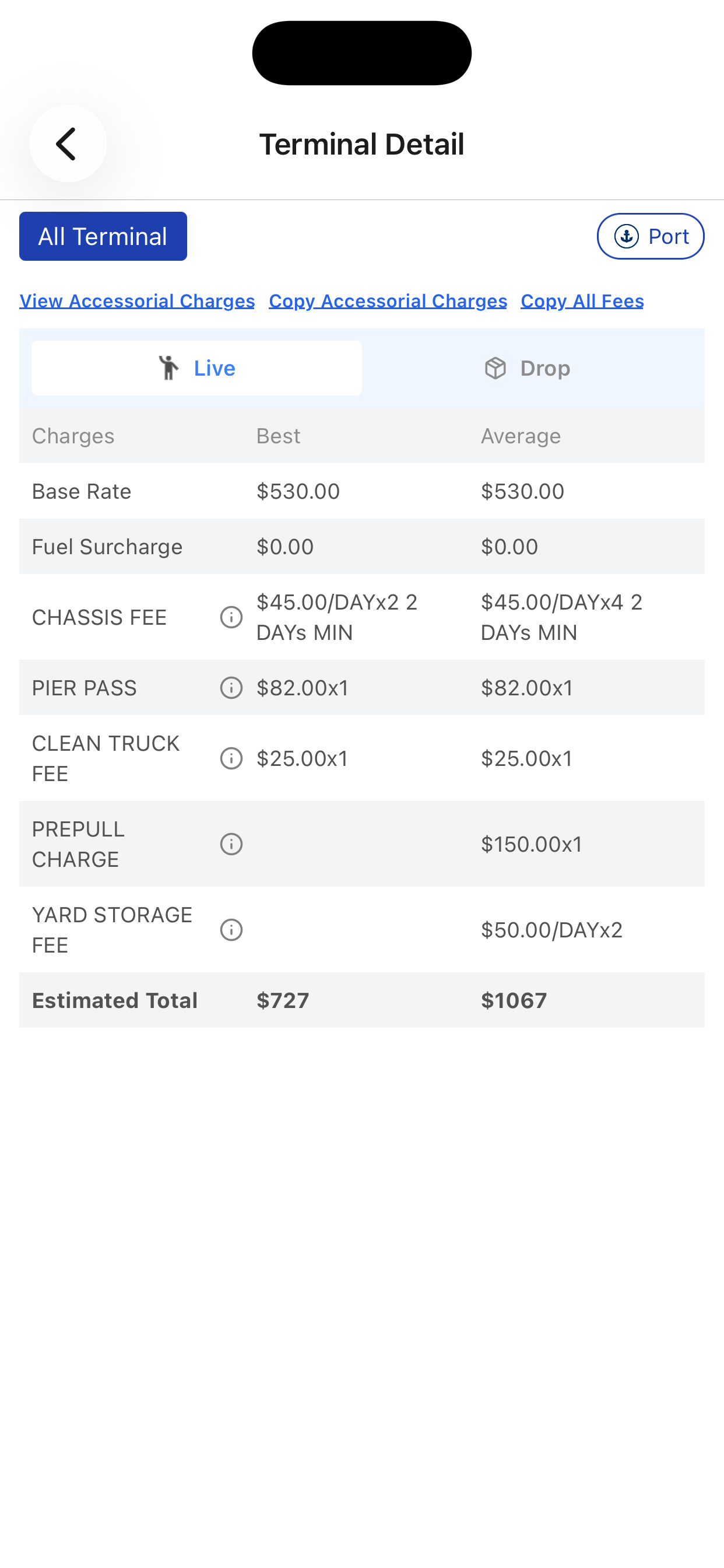Switch to the Drop tab
This screenshot has width=724, height=1568.
point(528,368)
